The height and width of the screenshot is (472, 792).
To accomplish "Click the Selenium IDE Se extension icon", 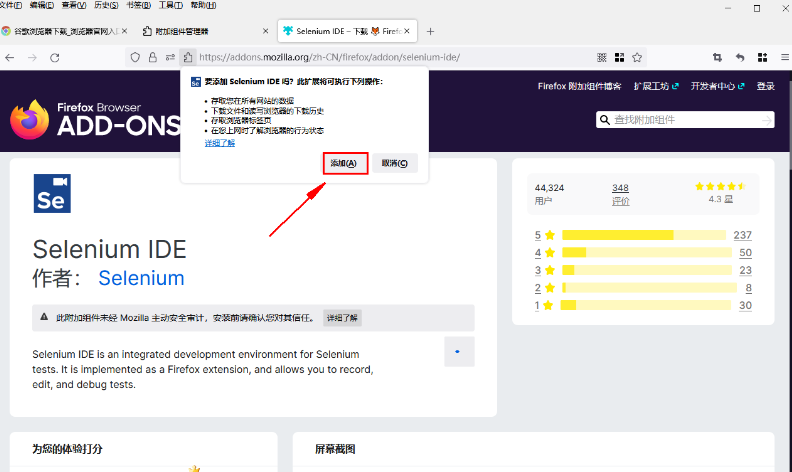I will coord(52,194).
